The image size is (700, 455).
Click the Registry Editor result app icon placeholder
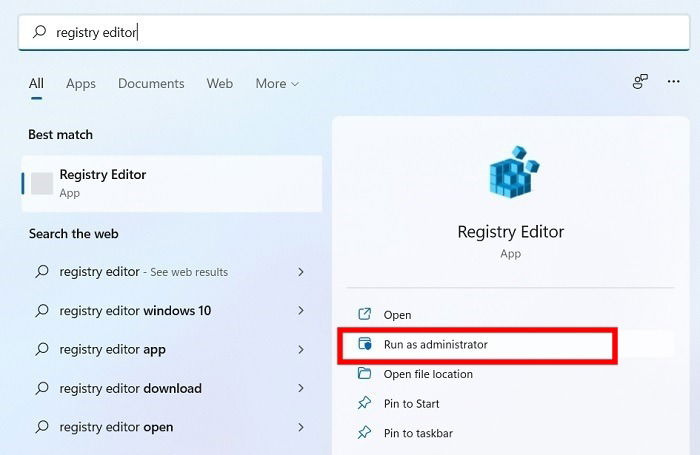42,184
